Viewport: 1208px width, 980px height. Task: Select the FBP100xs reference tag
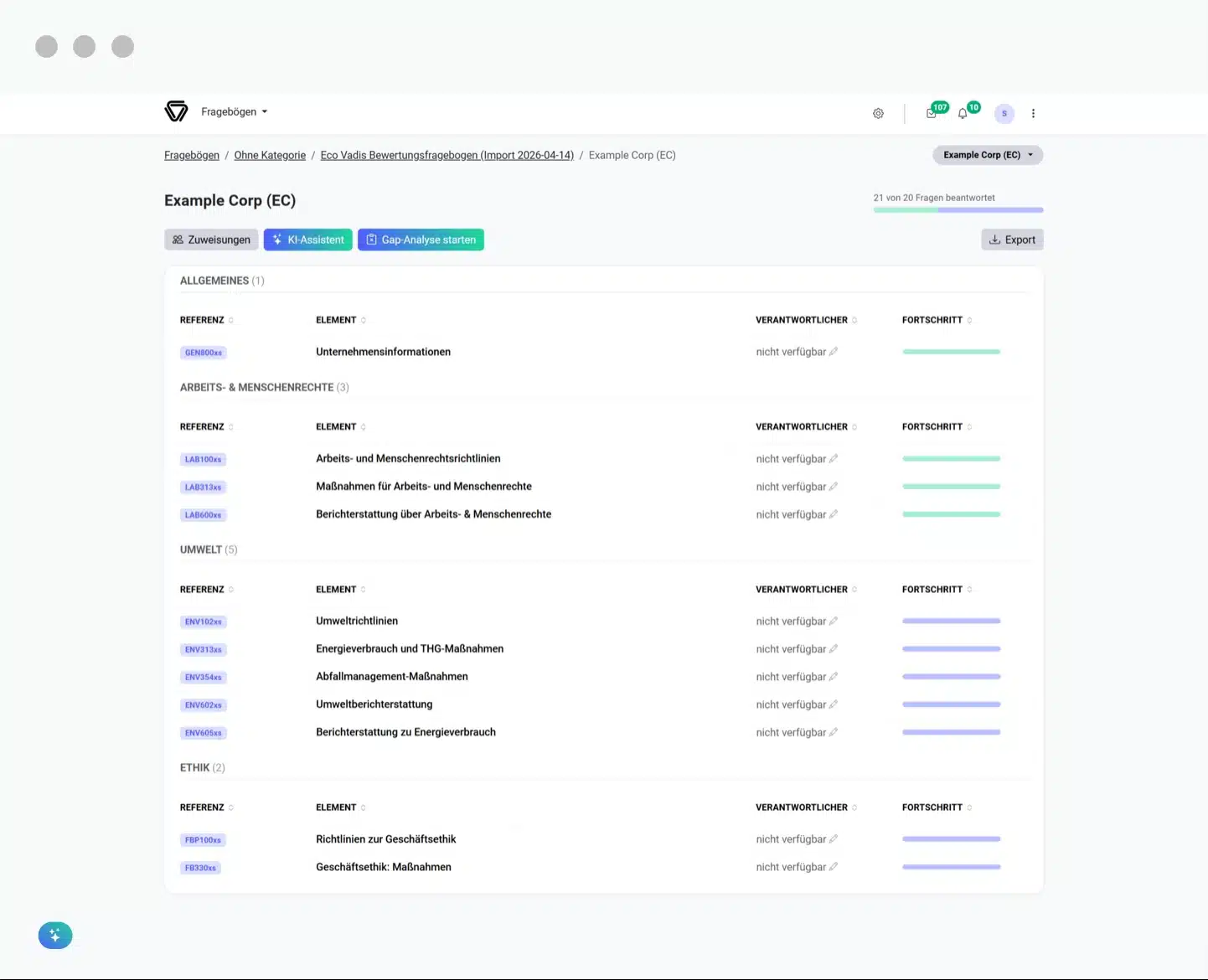pos(204,839)
